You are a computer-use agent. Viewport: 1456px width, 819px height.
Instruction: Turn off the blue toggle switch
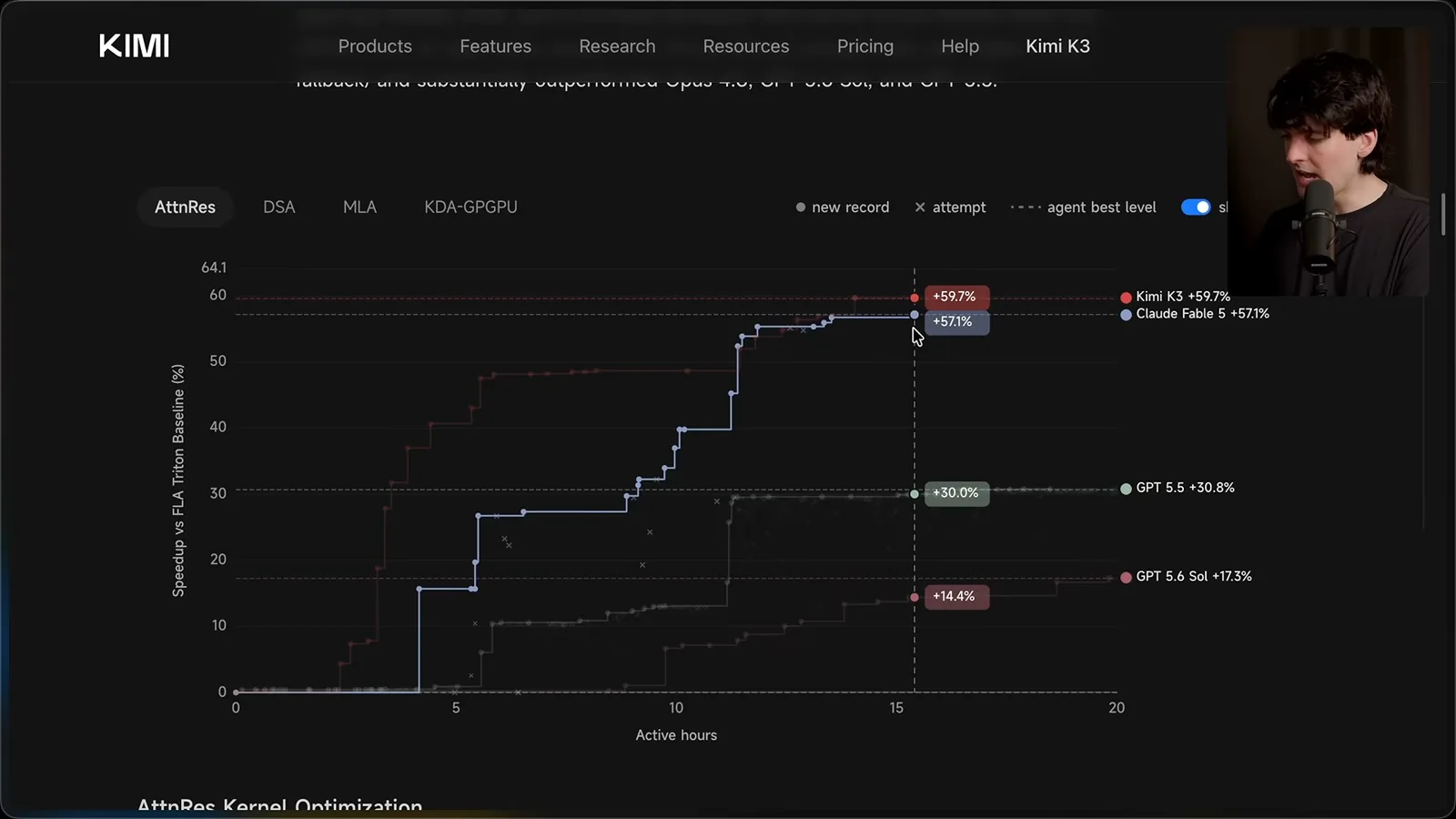(x=1196, y=207)
